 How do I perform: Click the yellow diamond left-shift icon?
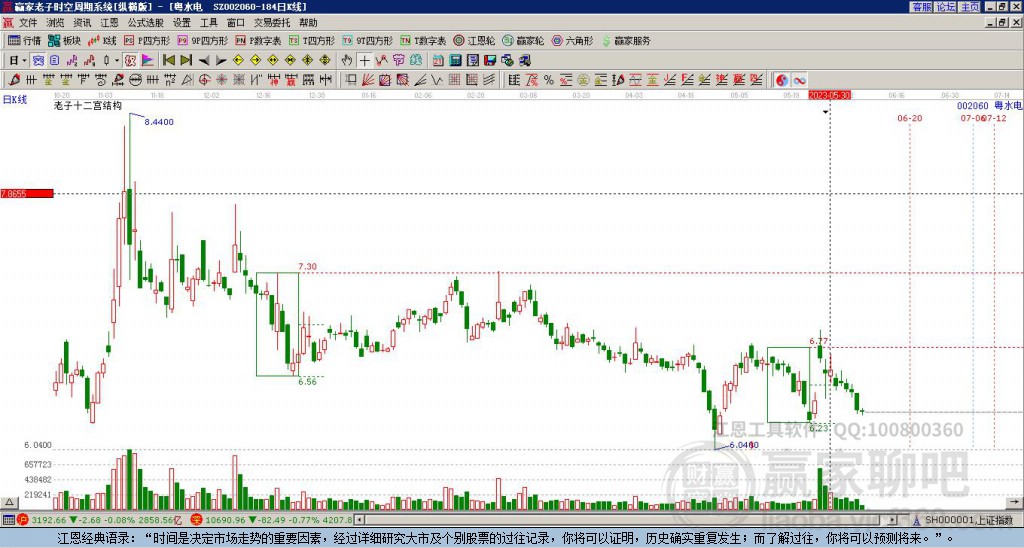(x=238, y=60)
